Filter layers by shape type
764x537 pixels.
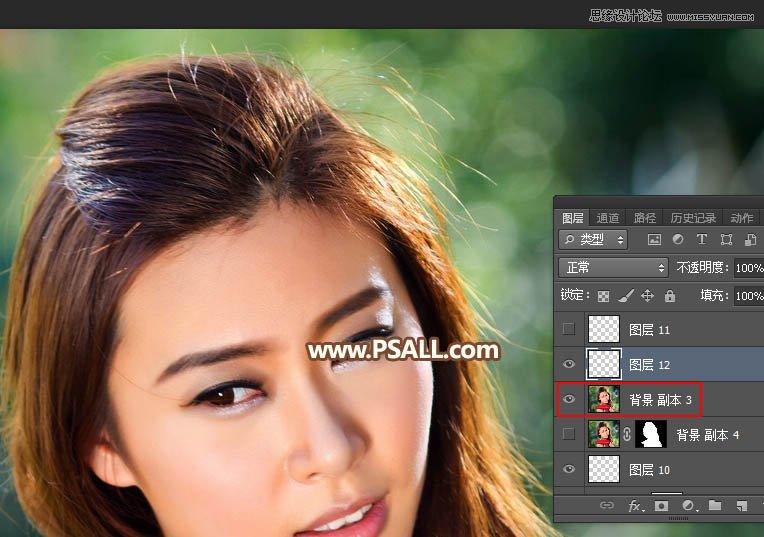[x=726, y=239]
